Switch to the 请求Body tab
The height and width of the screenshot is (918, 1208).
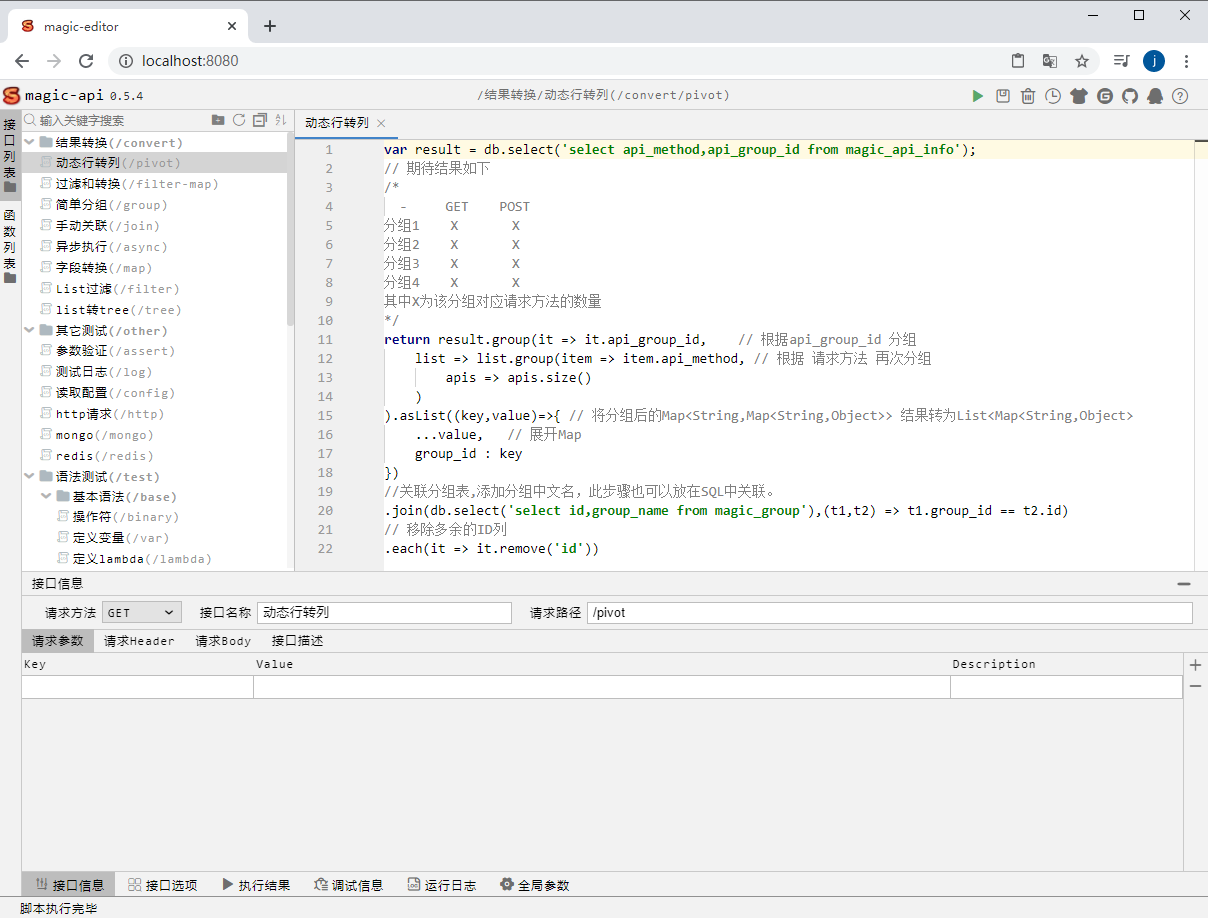223,641
